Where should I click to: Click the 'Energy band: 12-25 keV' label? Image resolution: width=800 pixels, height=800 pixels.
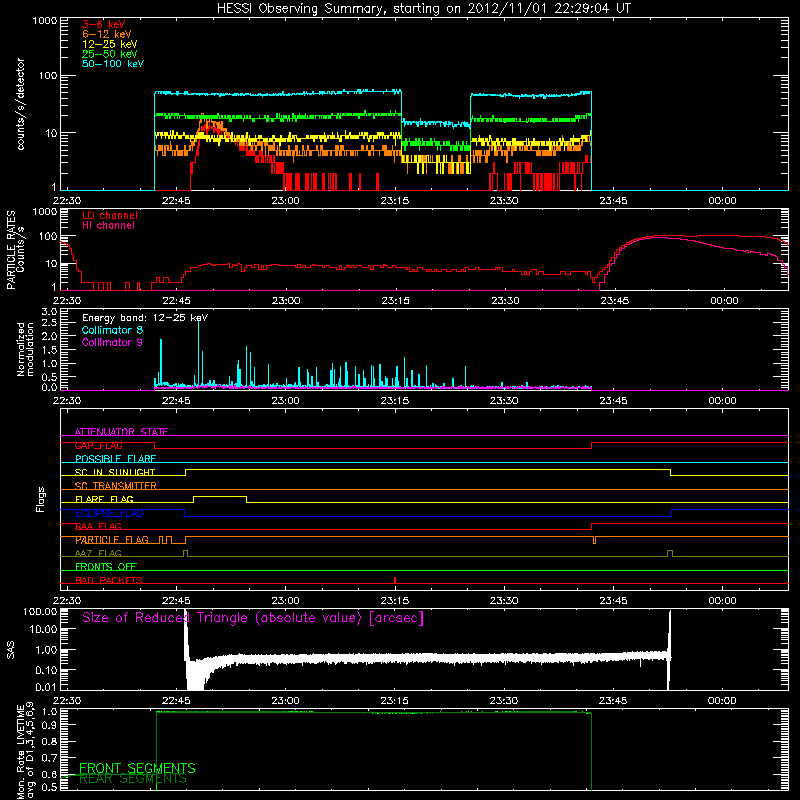pyautogui.click(x=145, y=318)
